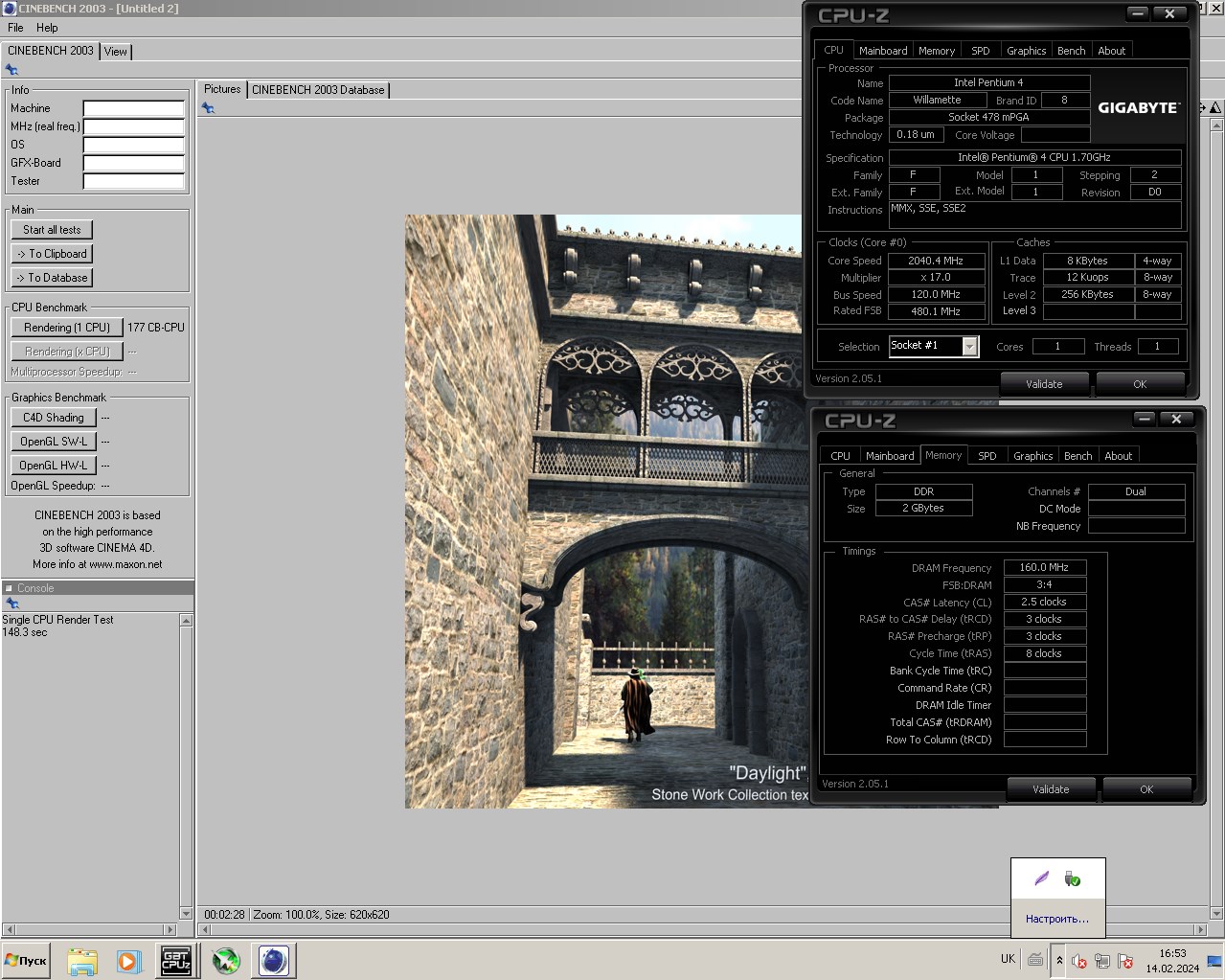
Task: Click the To Clipboard button
Action: [x=52, y=254]
